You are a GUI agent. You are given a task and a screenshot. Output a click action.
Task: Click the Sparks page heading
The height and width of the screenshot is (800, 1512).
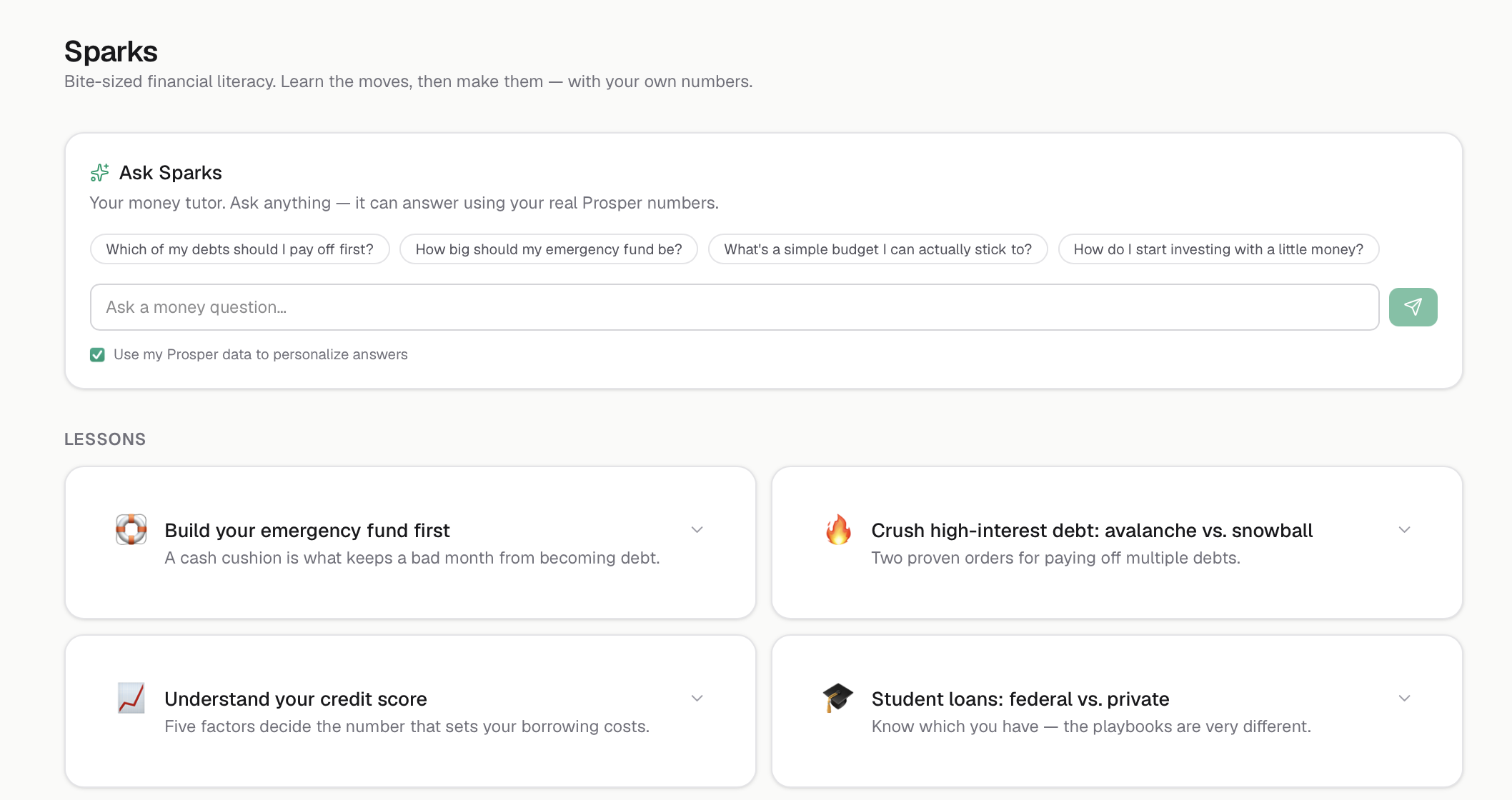click(x=111, y=51)
